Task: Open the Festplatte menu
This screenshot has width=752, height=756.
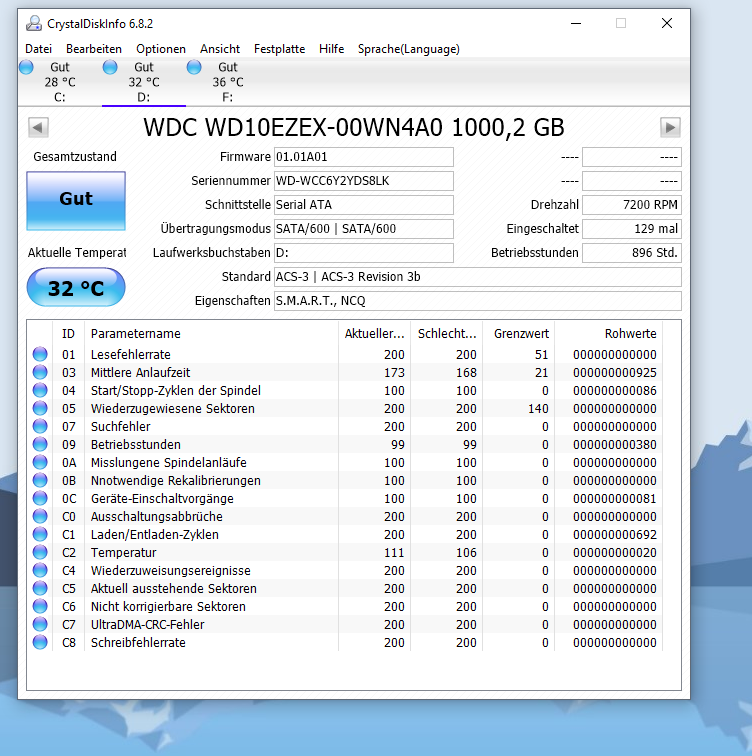Action: tap(280, 49)
